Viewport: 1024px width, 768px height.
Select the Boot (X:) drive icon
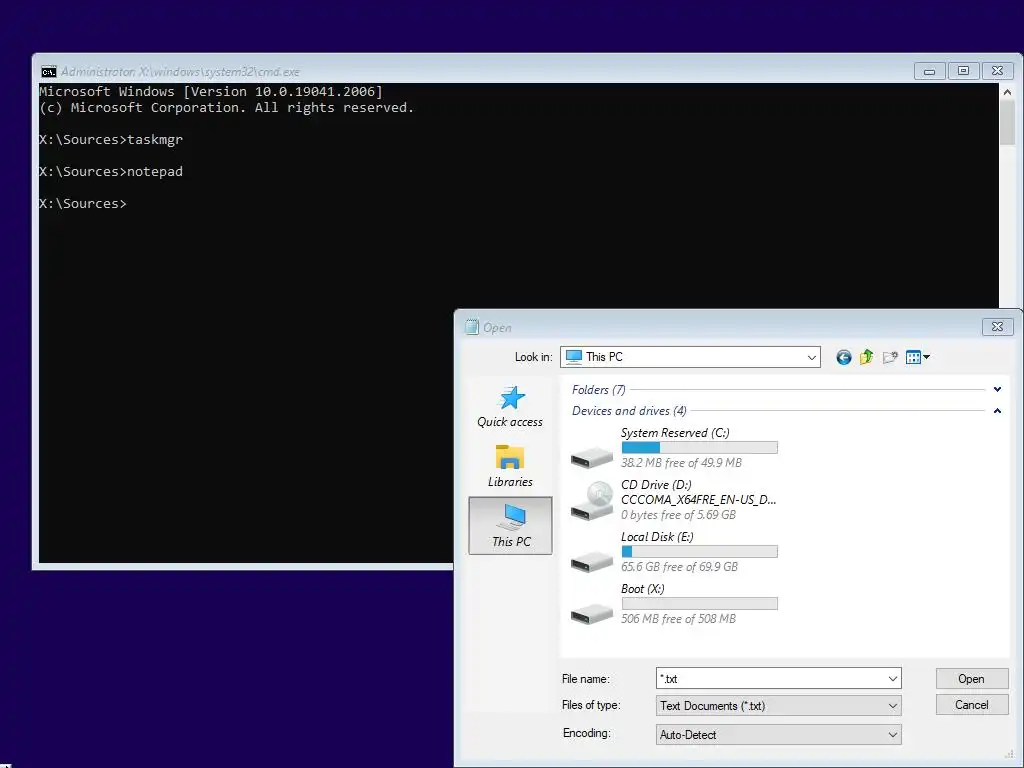pyautogui.click(x=592, y=613)
